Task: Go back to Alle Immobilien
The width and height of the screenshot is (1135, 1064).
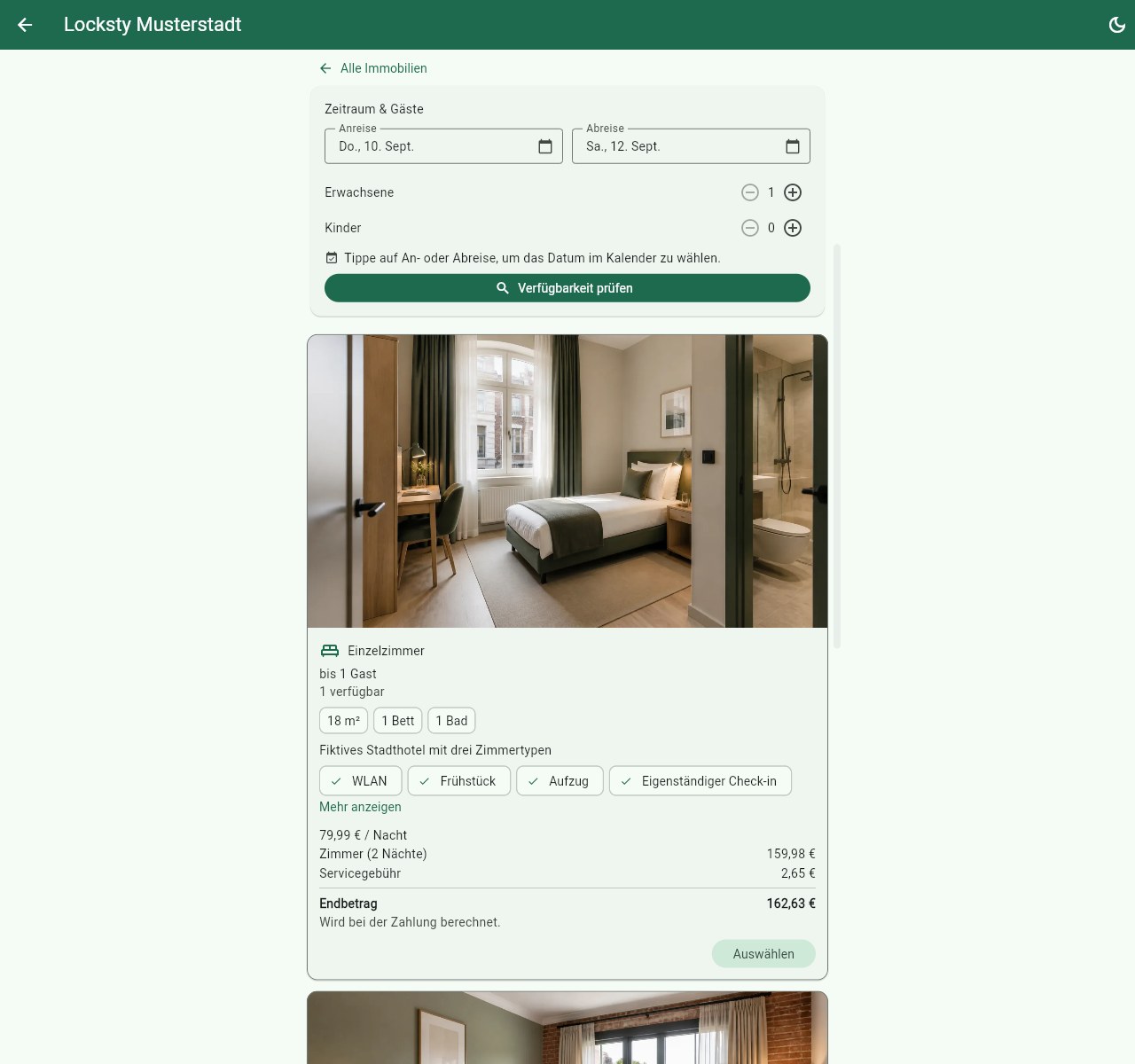Action: click(x=373, y=68)
